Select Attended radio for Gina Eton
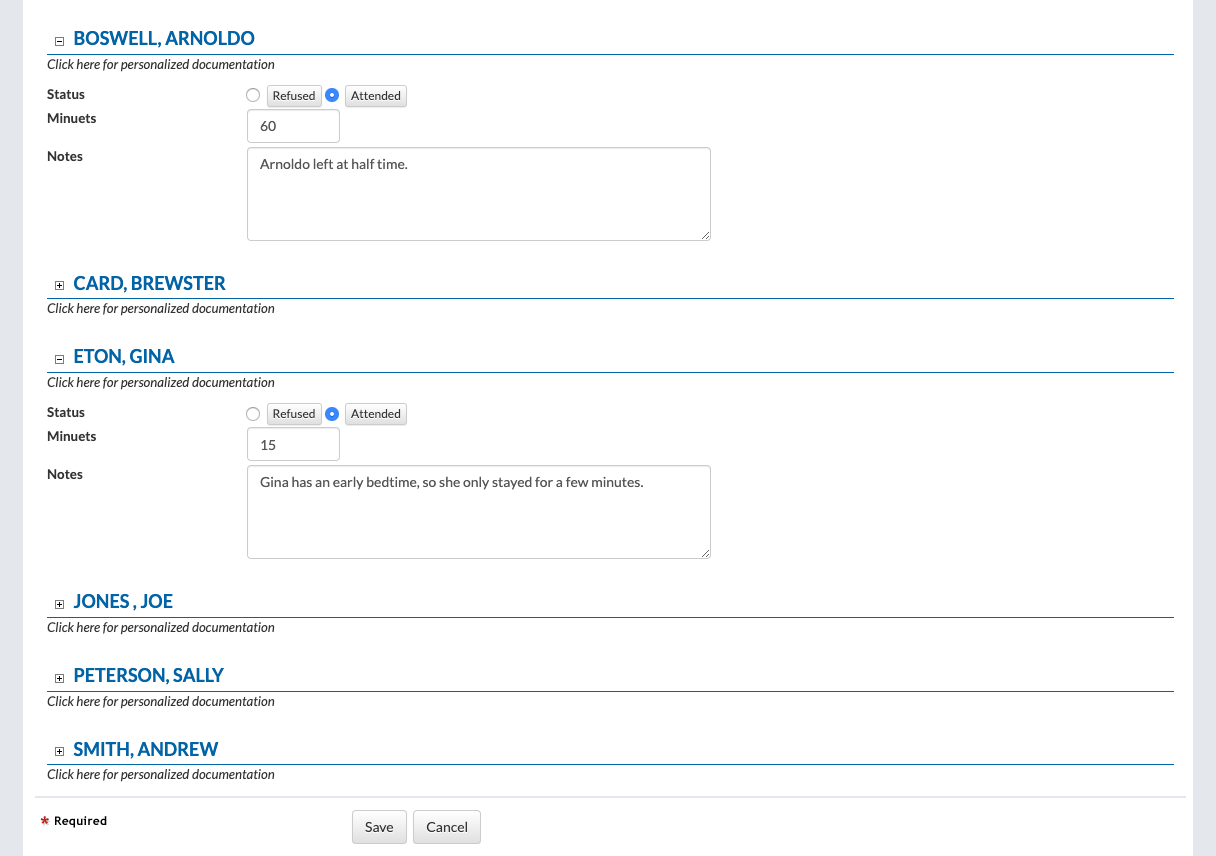1216x856 pixels. (x=333, y=413)
